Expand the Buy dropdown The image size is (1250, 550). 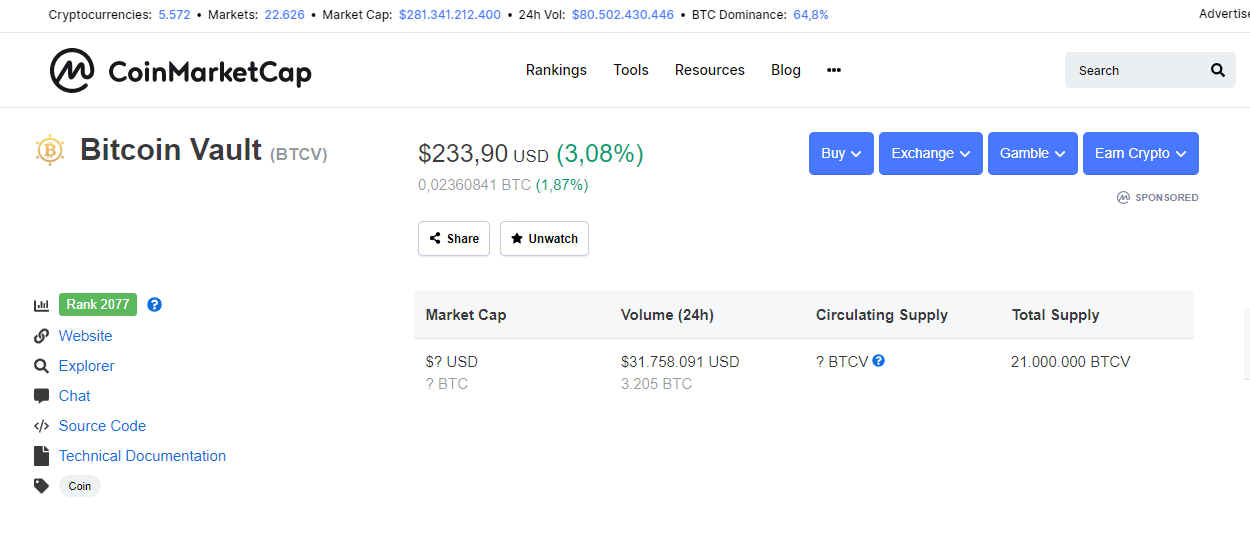click(x=841, y=153)
